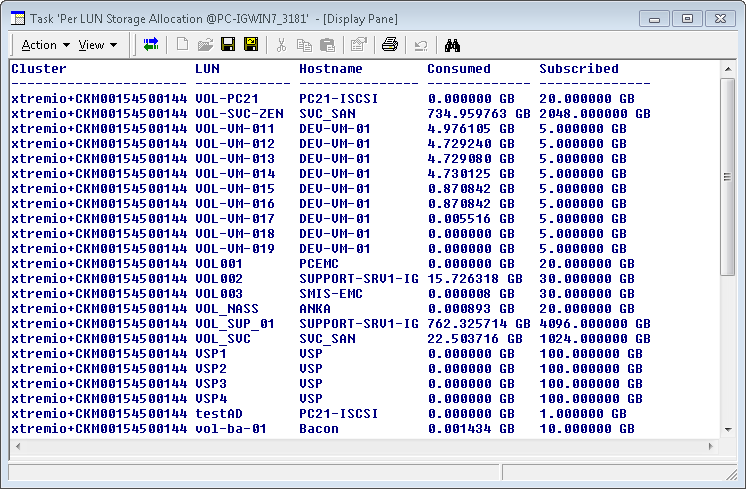Click the Cut scissors icon
Image resolution: width=746 pixels, height=489 pixels.
[281, 45]
